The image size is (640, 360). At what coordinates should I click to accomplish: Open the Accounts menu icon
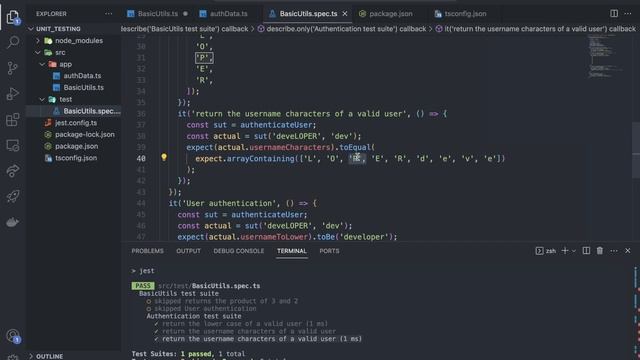click(x=13, y=336)
